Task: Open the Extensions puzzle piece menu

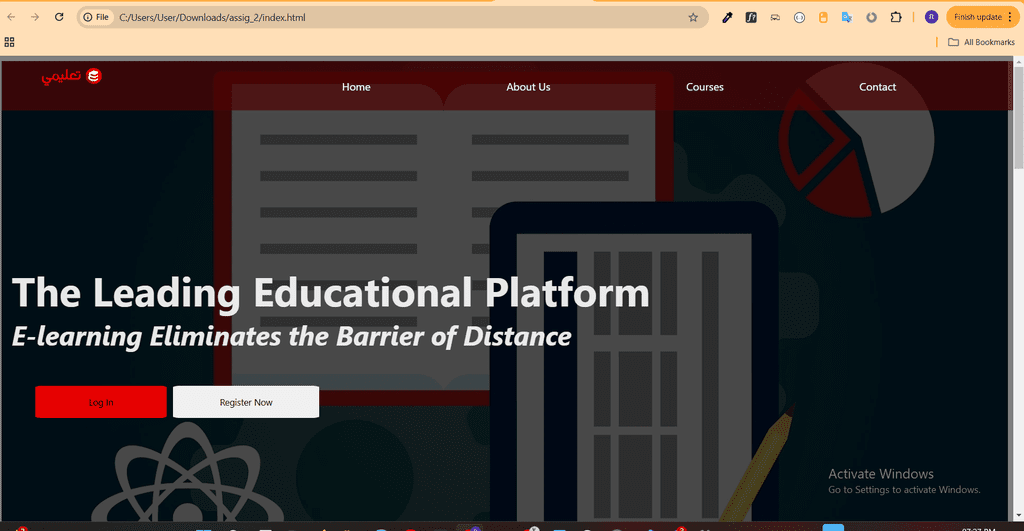Action: [x=896, y=18]
